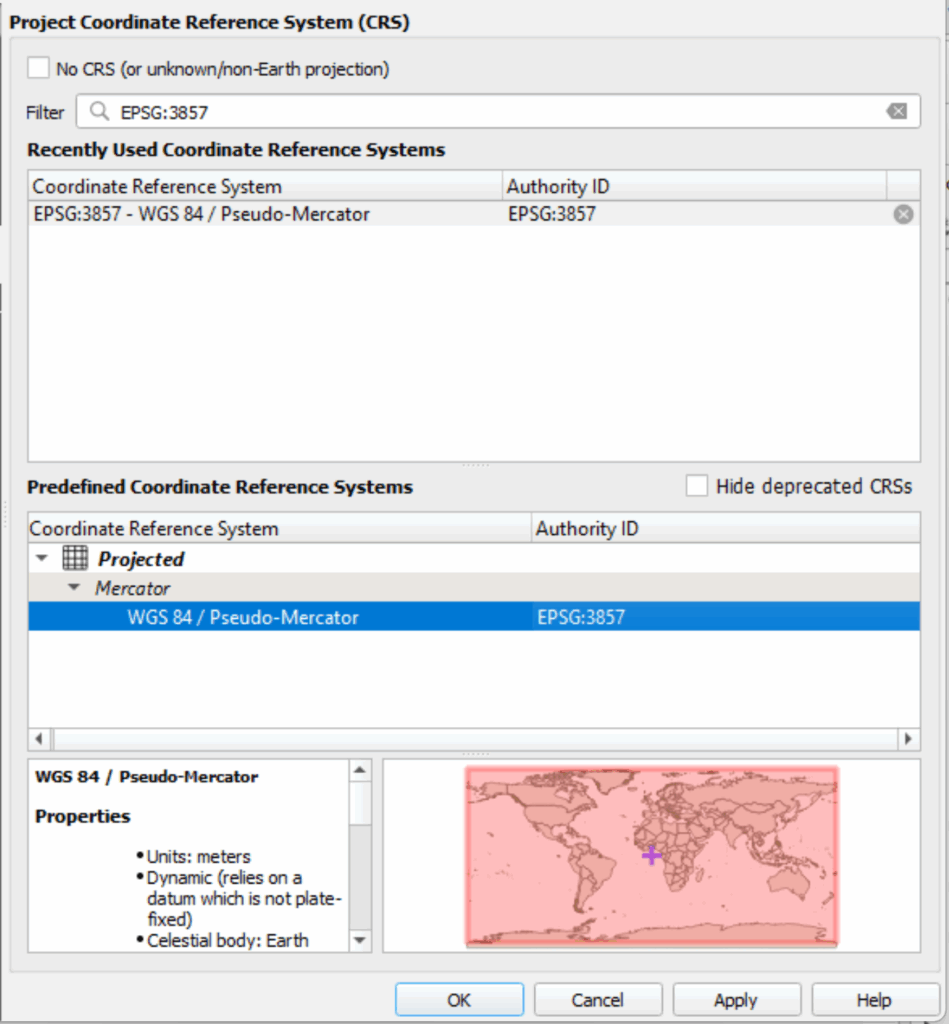Viewport: 949px width, 1024px height.
Task: Toggle Hide deprecated CRSs checkbox
Action: click(x=697, y=486)
